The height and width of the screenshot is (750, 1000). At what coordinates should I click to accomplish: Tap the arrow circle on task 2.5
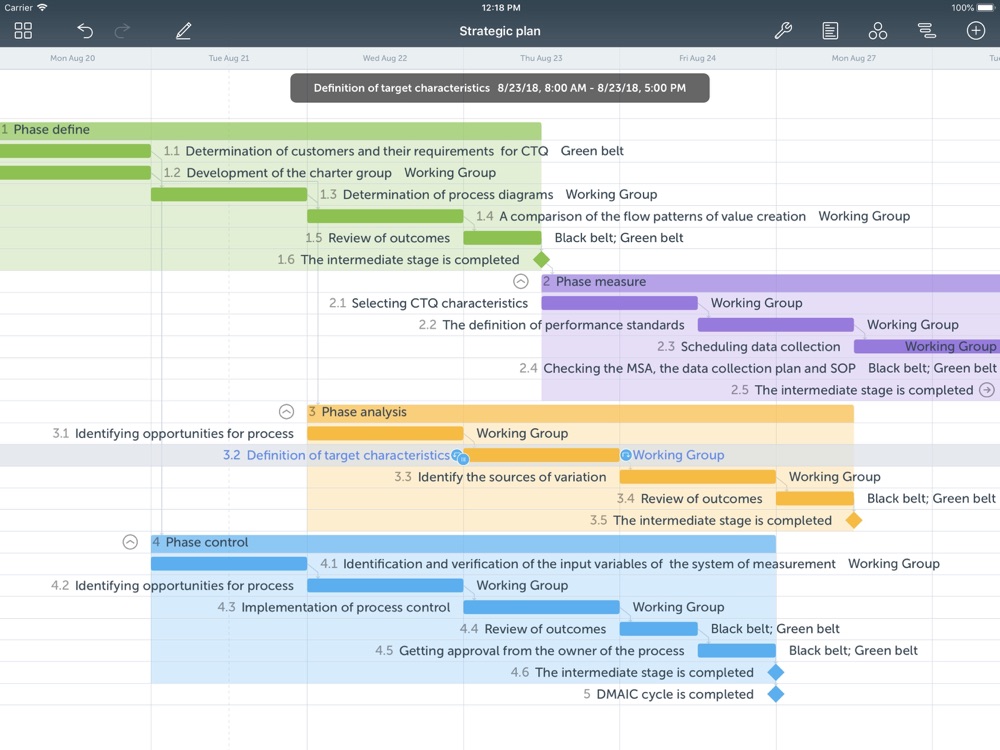986,390
